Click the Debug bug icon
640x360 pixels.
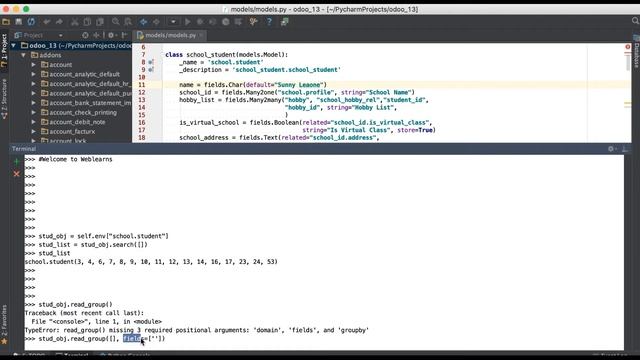[200, 22]
